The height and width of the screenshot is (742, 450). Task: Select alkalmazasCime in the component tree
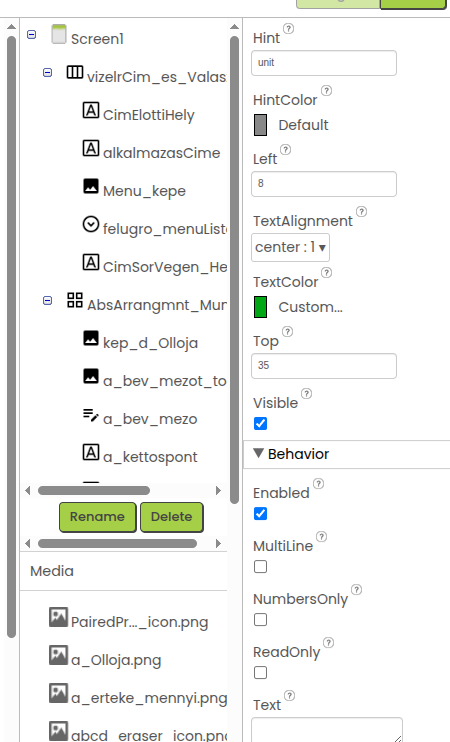[x=161, y=153]
